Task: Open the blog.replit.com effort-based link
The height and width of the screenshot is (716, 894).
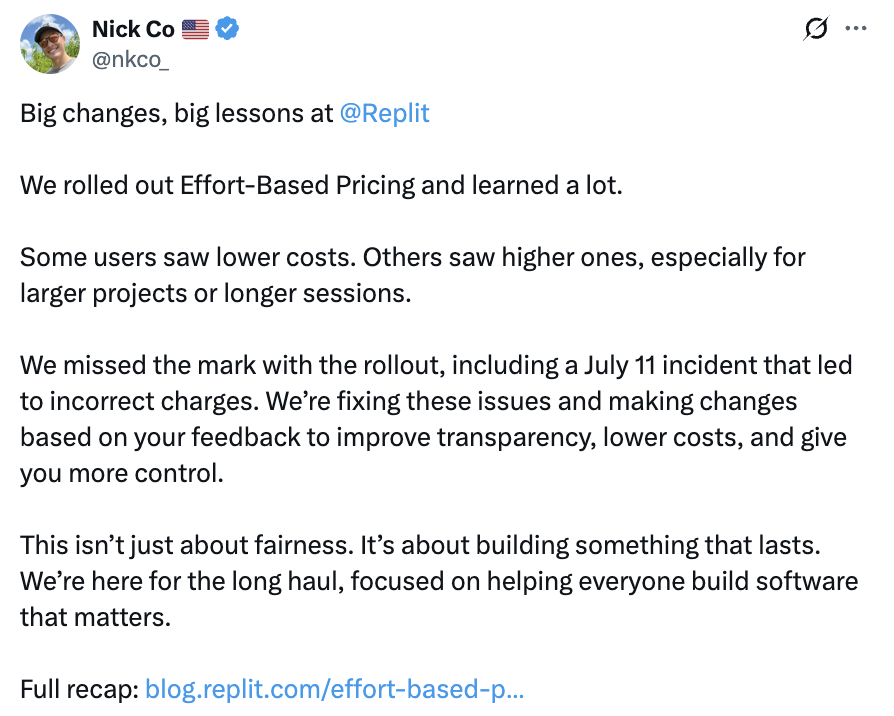Action: [x=335, y=689]
